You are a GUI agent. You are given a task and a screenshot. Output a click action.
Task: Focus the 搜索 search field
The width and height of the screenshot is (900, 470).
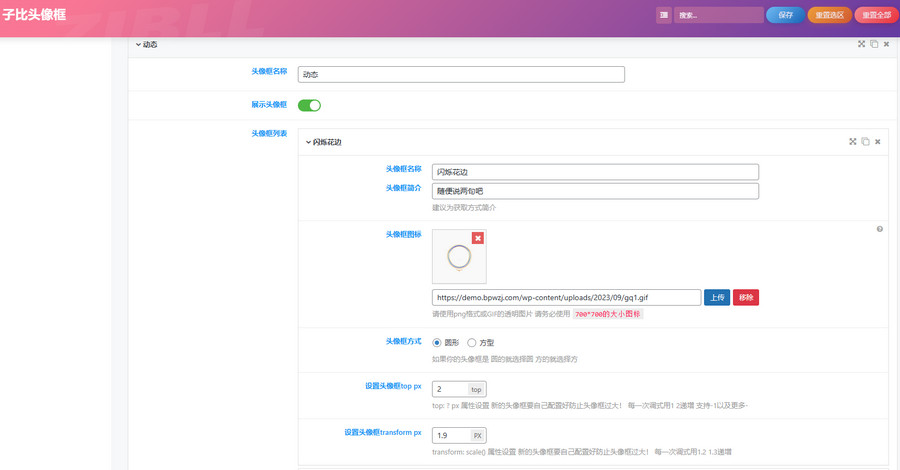(x=719, y=15)
